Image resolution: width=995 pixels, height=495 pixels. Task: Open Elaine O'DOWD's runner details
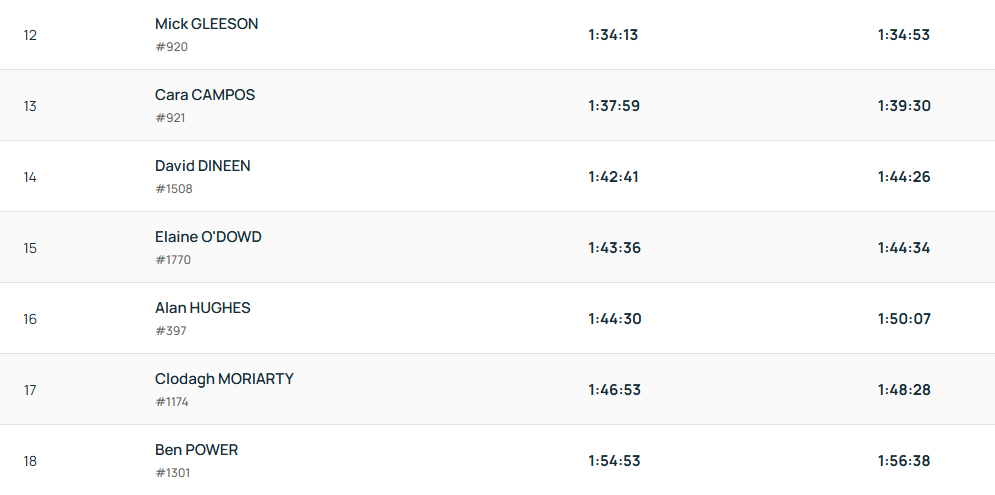208,237
